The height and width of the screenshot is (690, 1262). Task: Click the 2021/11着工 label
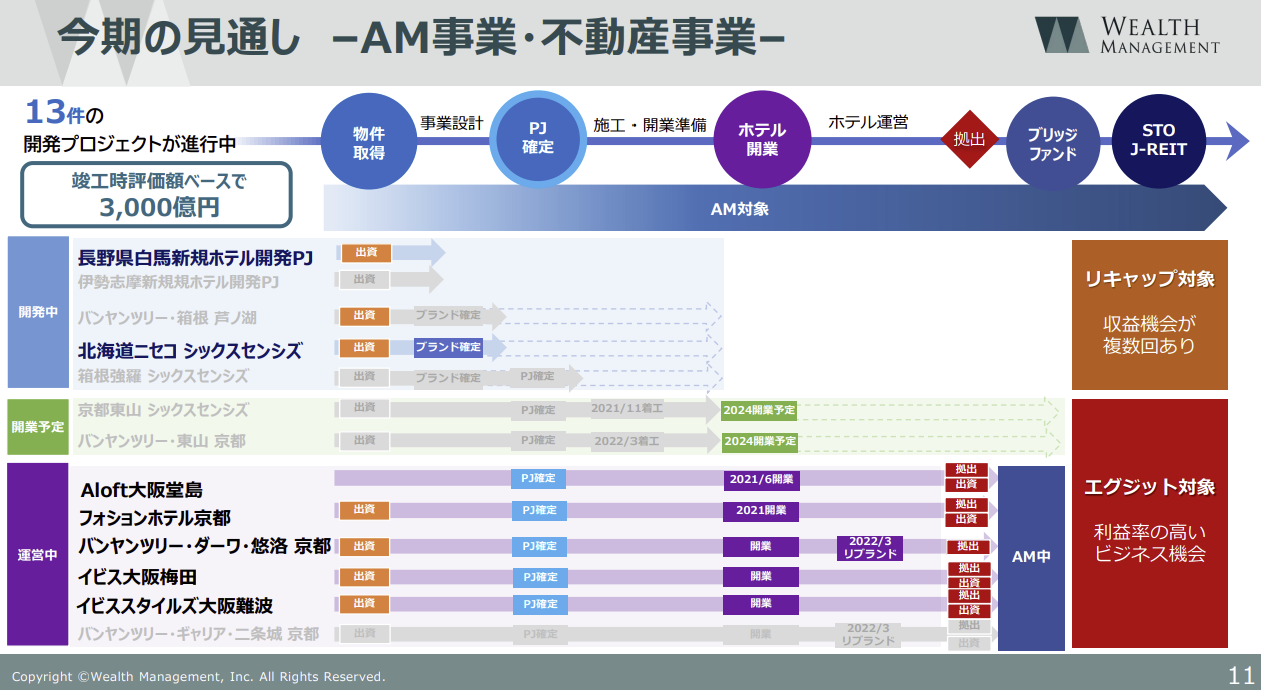click(627, 409)
